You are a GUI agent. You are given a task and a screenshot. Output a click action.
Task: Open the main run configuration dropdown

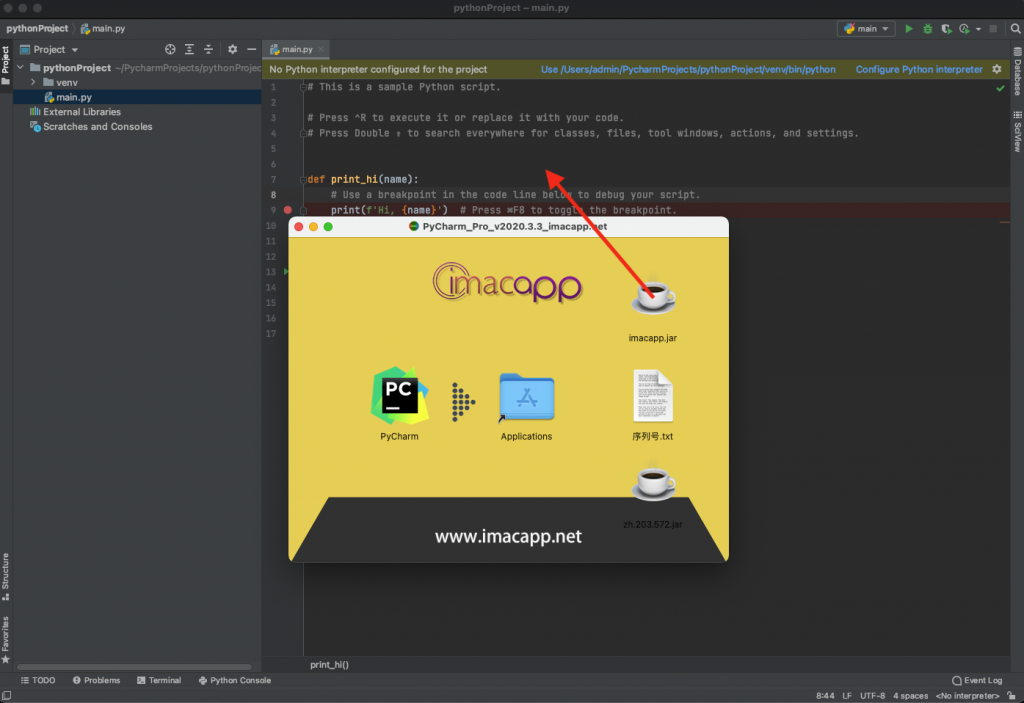coord(866,29)
